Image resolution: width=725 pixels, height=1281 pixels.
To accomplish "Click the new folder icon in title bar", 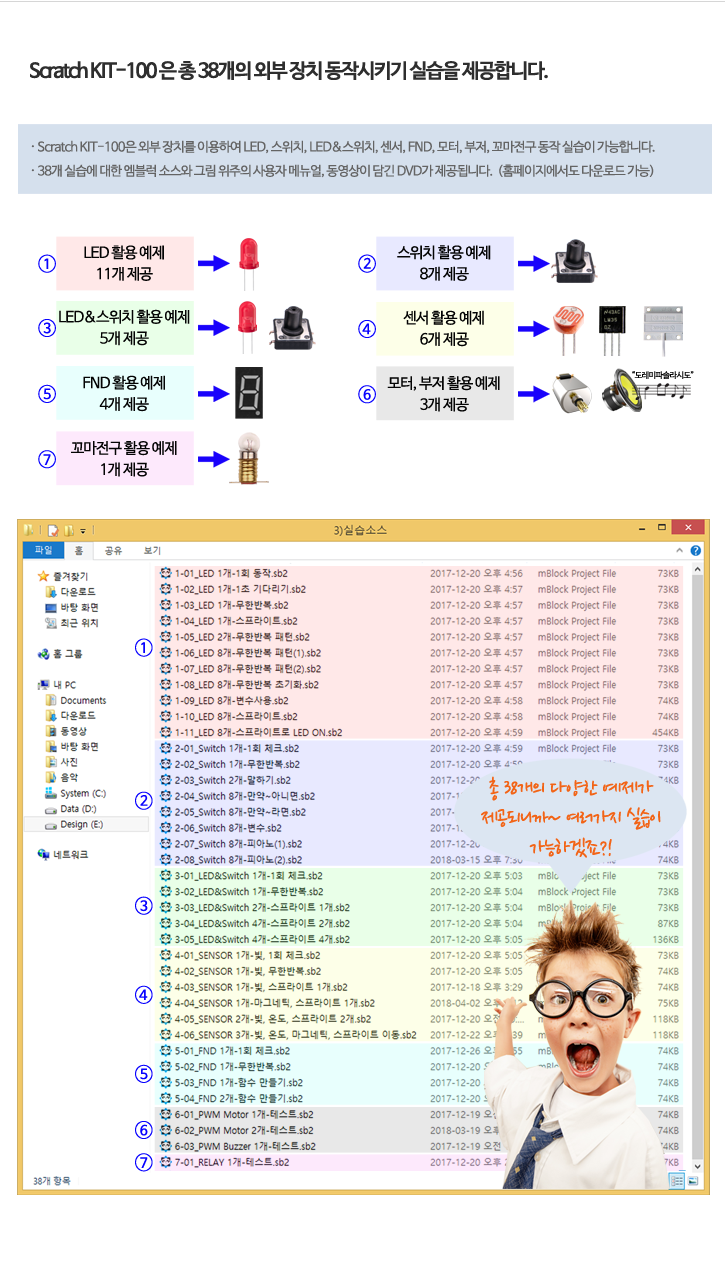I will pyautogui.click(x=69, y=530).
